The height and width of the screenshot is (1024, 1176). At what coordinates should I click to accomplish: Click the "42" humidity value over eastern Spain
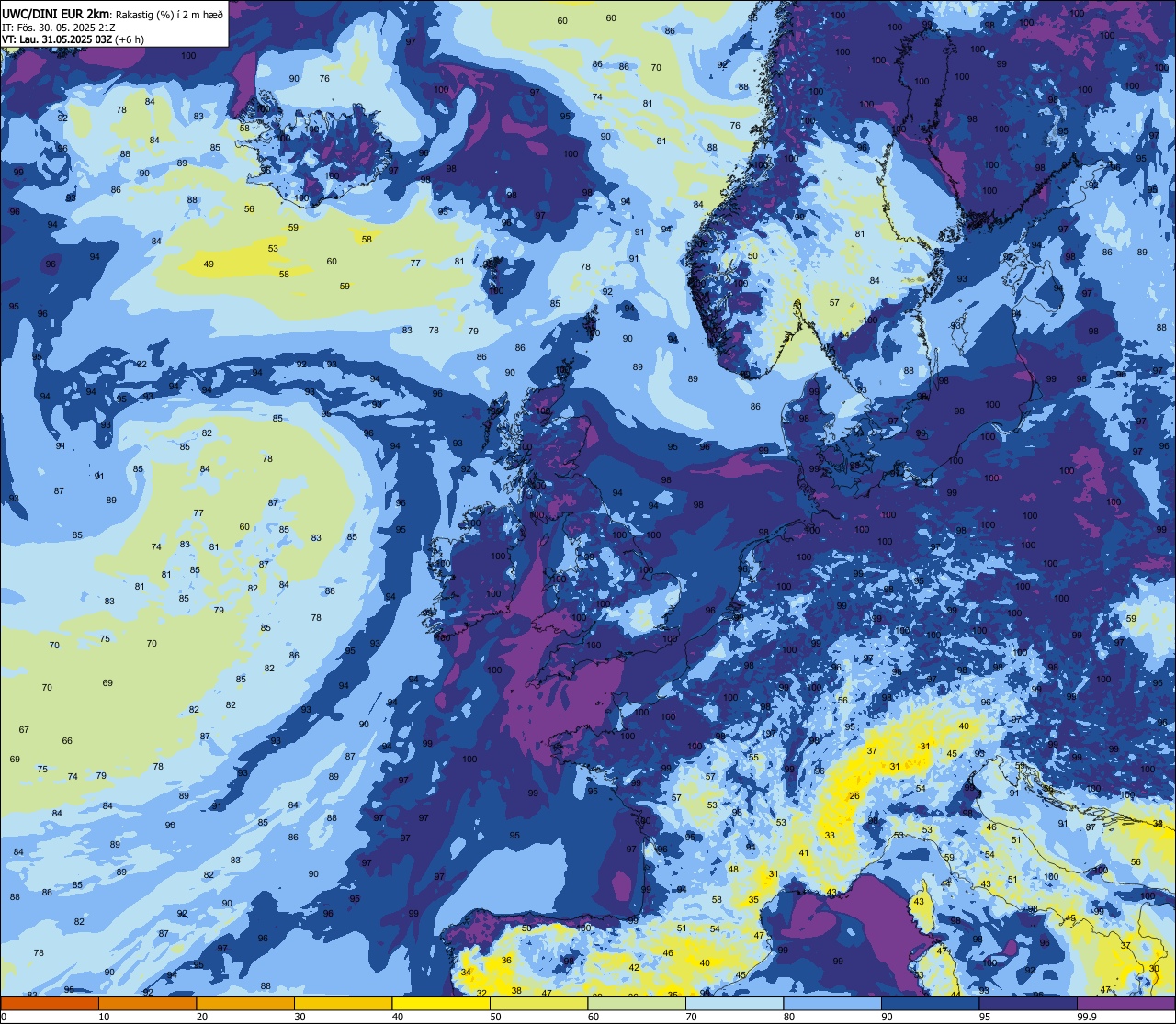tap(634, 968)
